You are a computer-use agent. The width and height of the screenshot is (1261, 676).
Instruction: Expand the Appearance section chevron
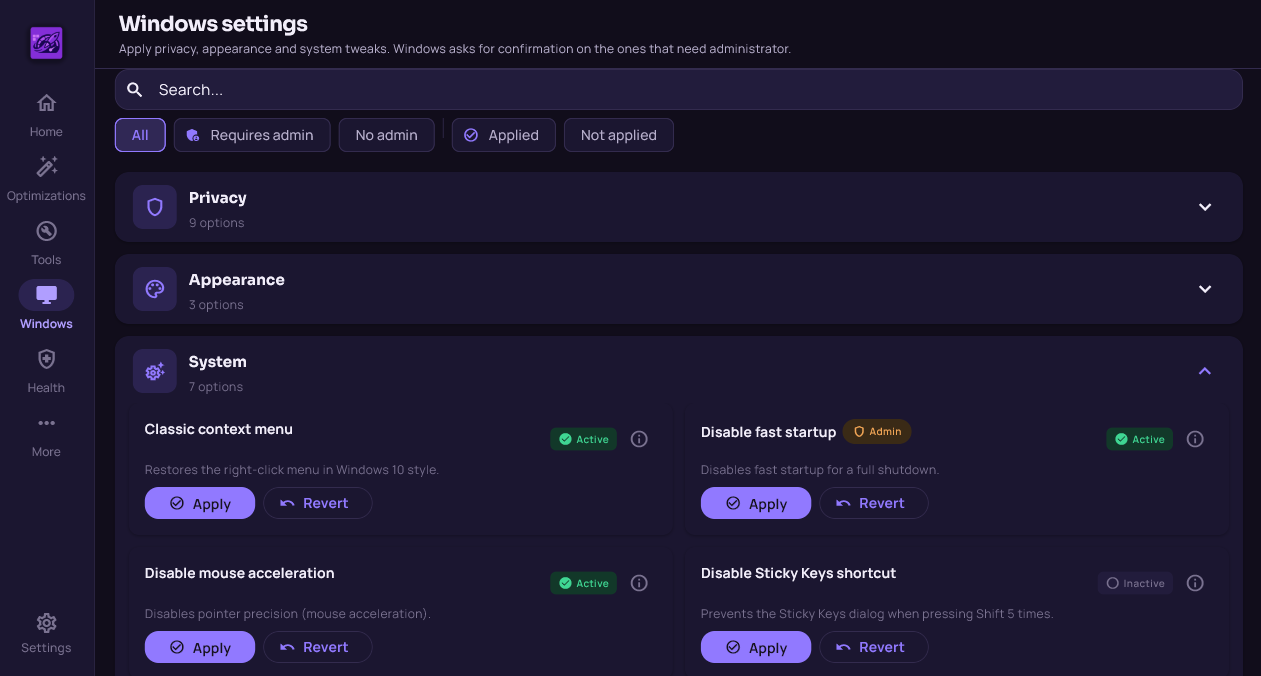[x=1205, y=289]
